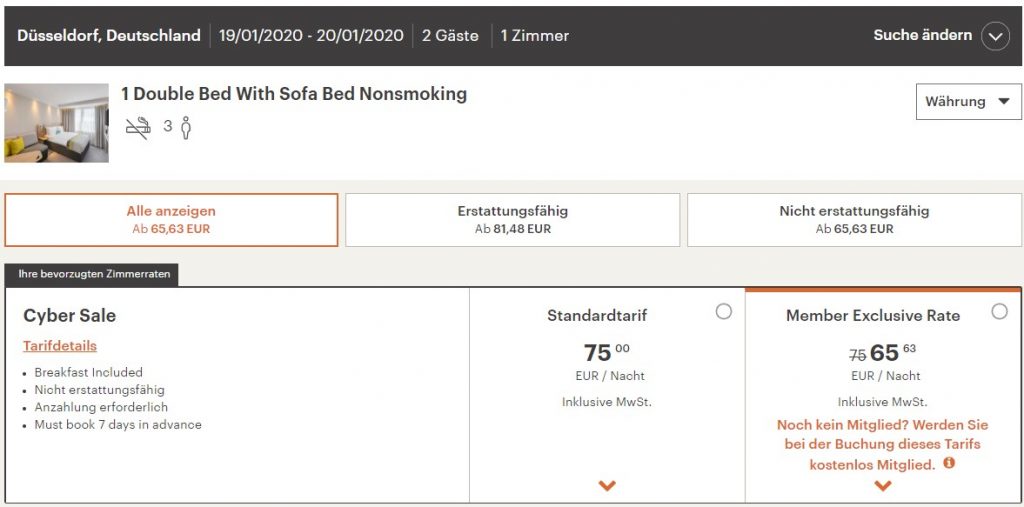The width and height of the screenshot is (1024, 507).
Task: Click Suche ändern to modify search
Action: tap(922, 35)
